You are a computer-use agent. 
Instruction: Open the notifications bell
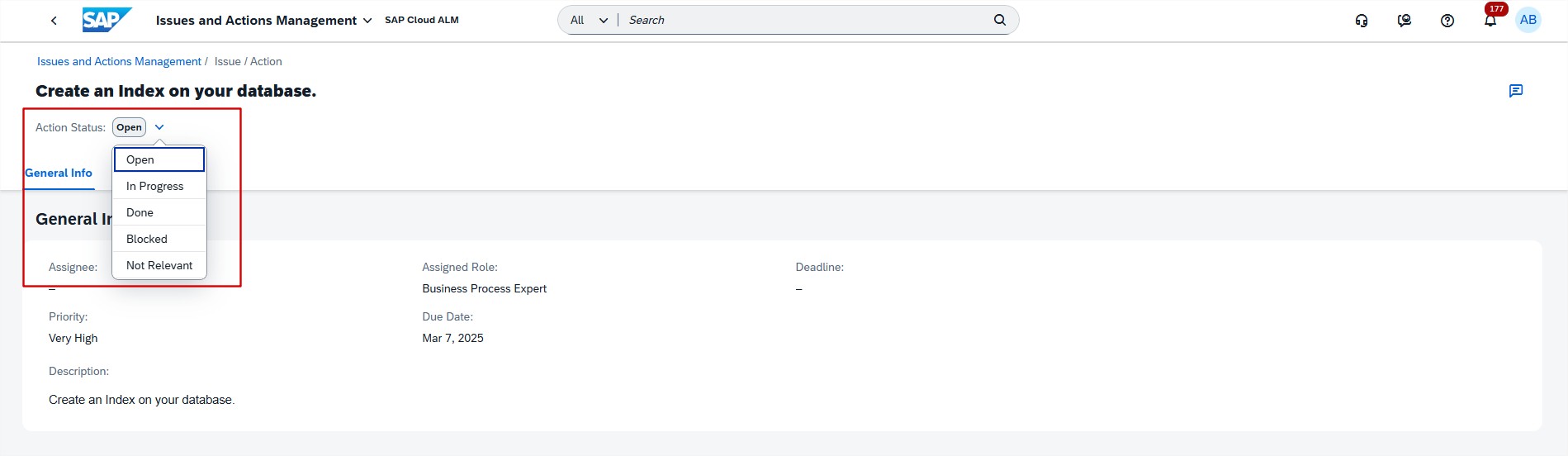(x=1490, y=21)
